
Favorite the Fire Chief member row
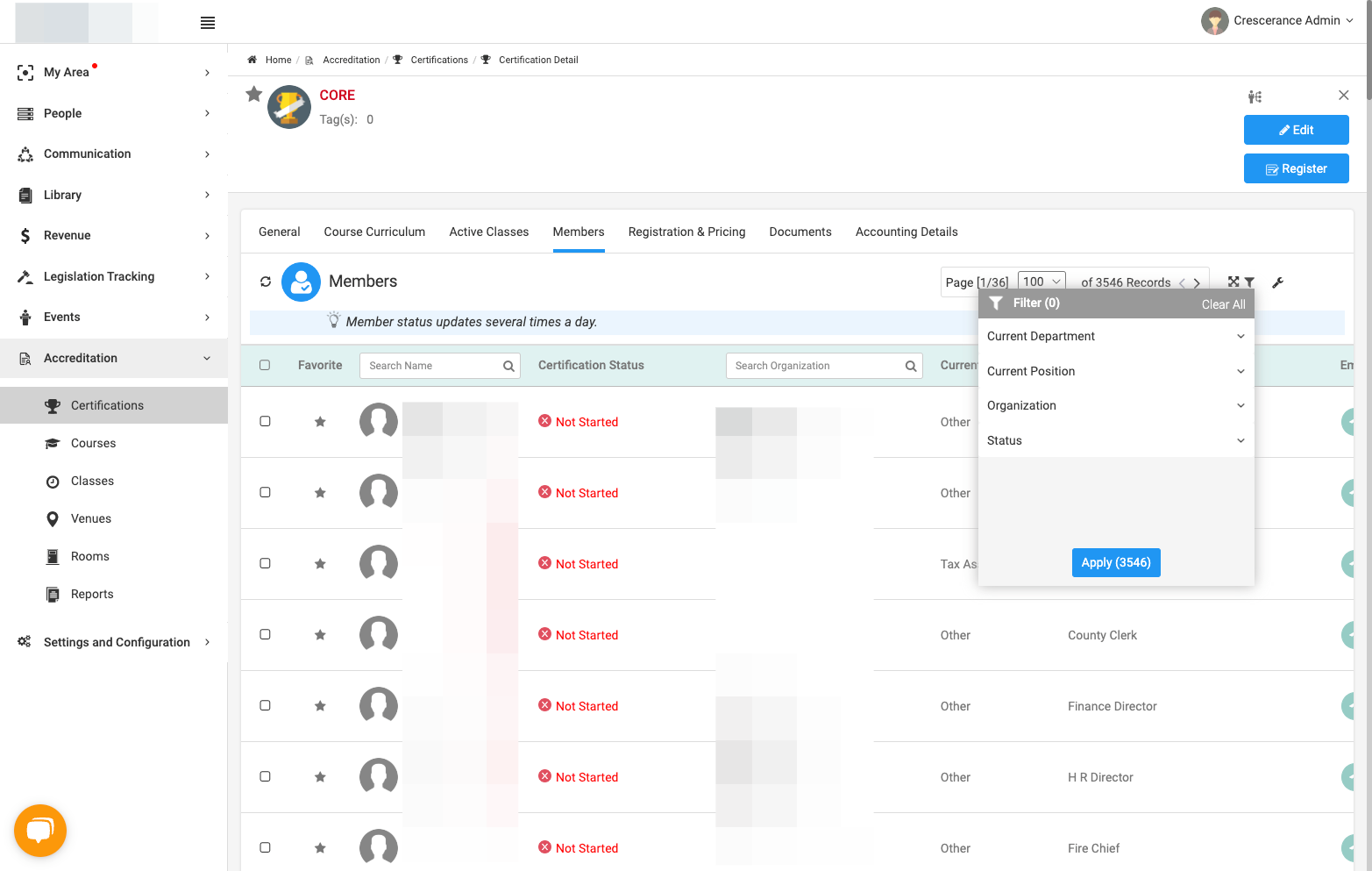[320, 848]
